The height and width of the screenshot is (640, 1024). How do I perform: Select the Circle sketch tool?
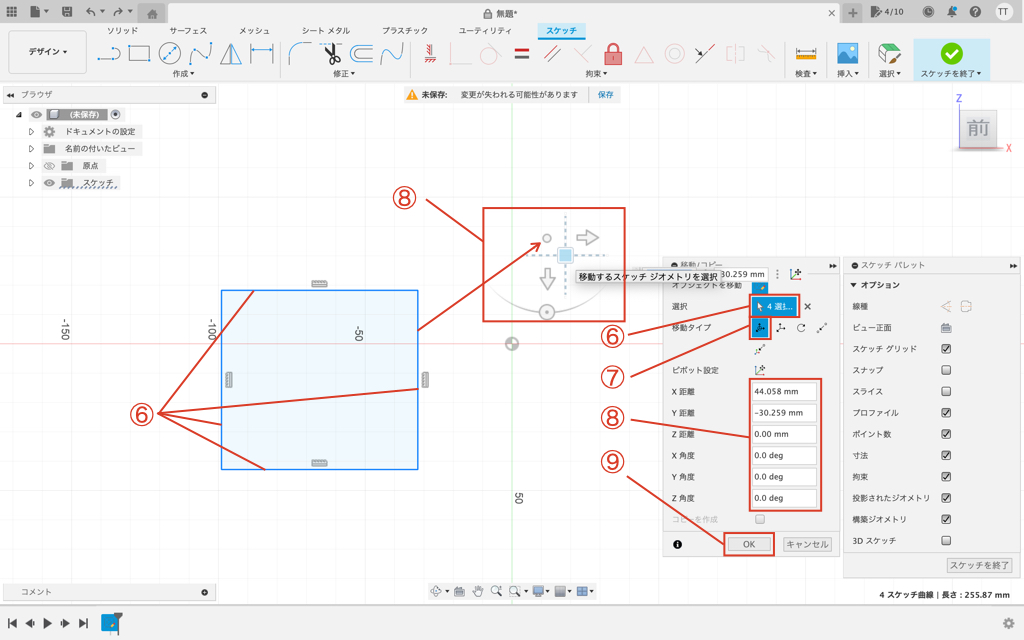click(x=170, y=54)
